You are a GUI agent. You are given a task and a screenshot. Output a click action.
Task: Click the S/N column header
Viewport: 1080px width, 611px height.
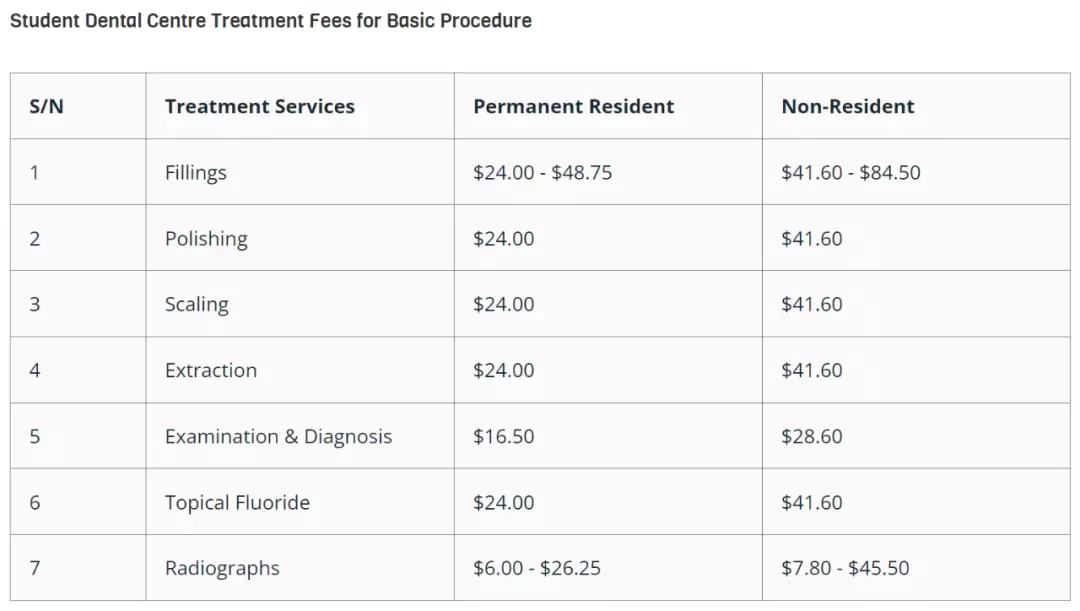pos(78,106)
